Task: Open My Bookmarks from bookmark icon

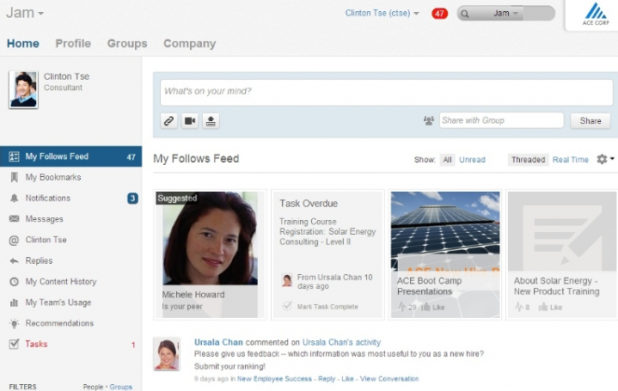Action: tap(14, 177)
